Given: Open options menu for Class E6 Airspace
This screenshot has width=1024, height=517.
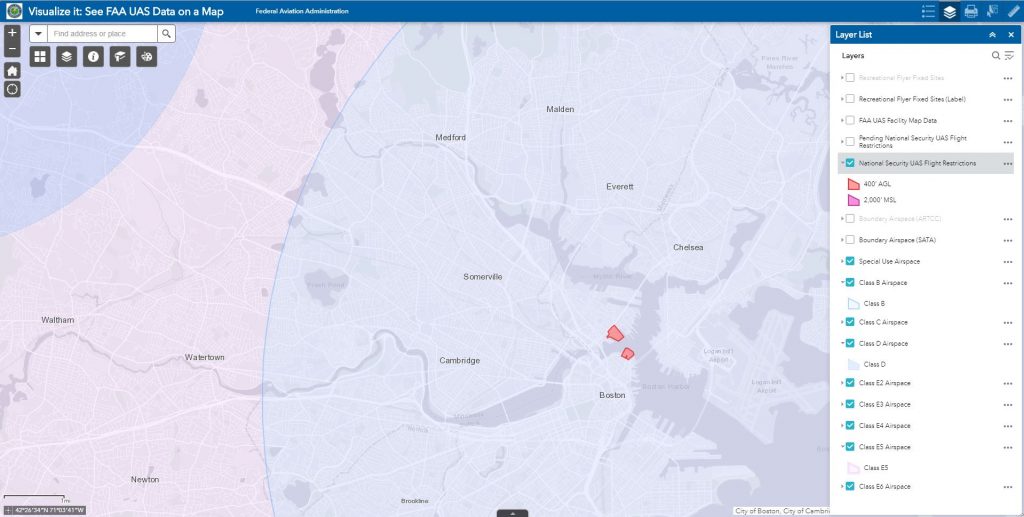Looking at the screenshot, I should click(x=1008, y=487).
